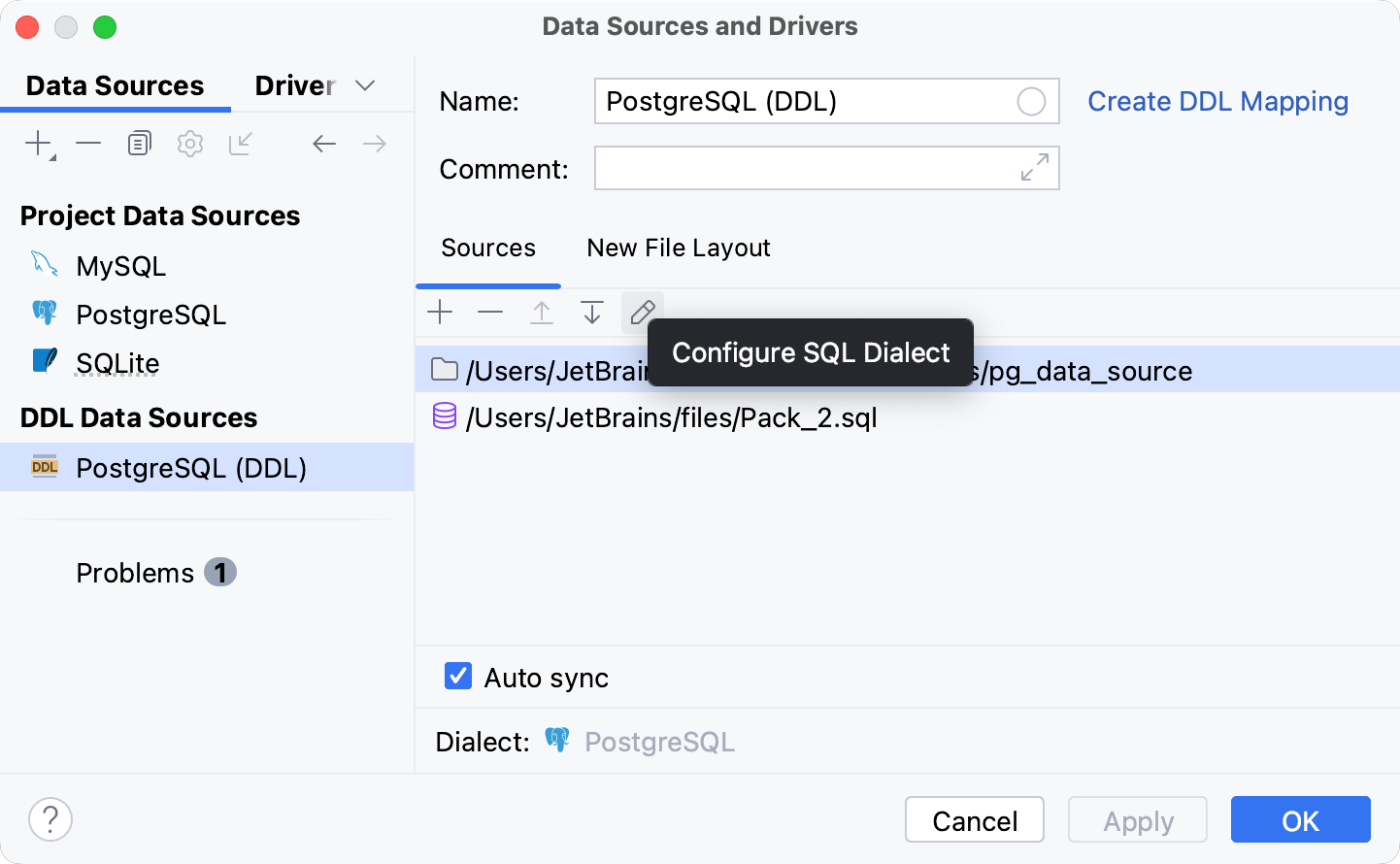Click the remove source minus icon

tap(490, 312)
